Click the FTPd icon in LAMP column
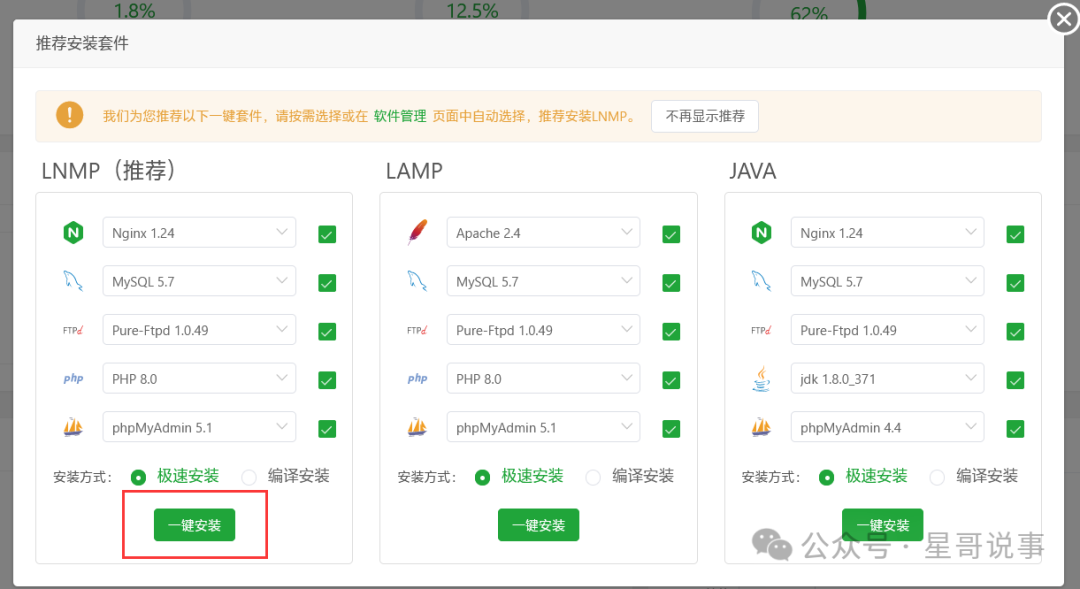This screenshot has width=1080, height=589. click(x=417, y=330)
